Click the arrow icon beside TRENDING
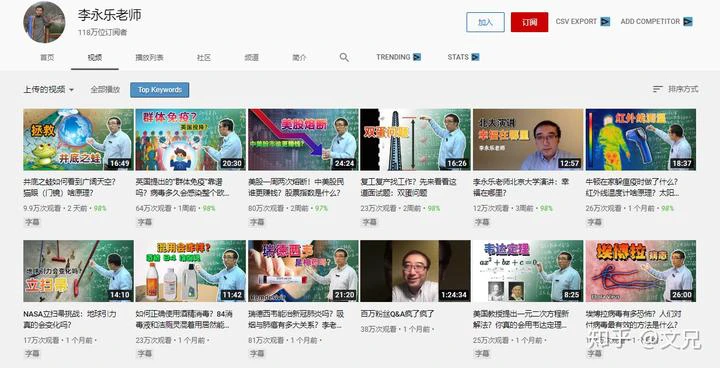 [417, 57]
